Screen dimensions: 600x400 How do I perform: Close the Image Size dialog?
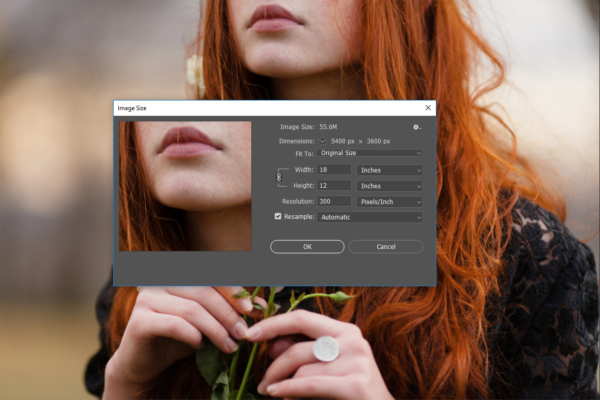[x=428, y=108]
